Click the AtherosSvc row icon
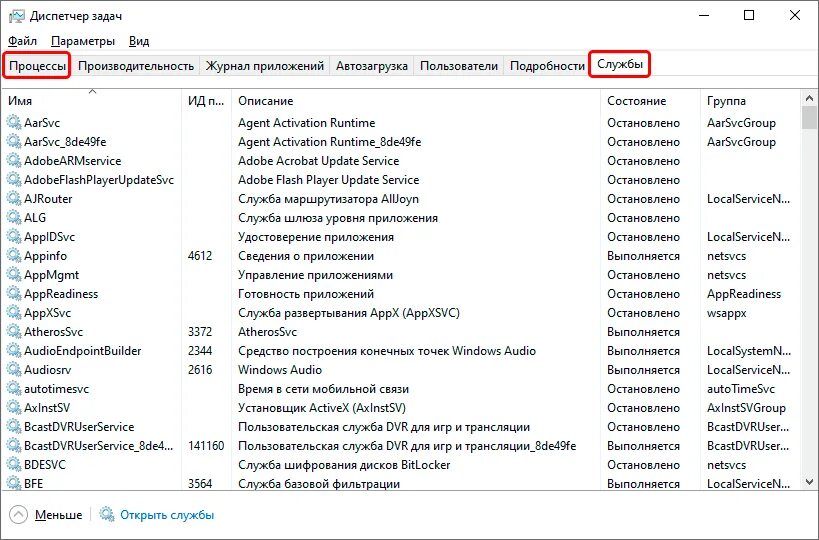The width and height of the screenshot is (819, 540). coord(14,332)
